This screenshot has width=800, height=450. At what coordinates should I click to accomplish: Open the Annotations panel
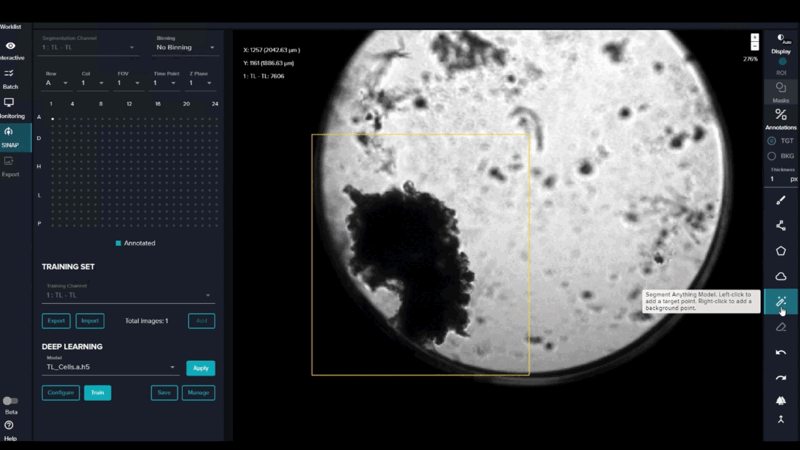(x=781, y=119)
